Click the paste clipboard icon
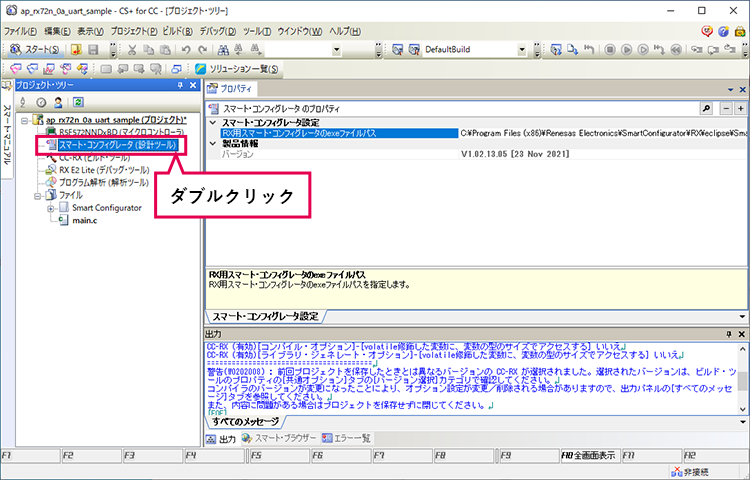The height and width of the screenshot is (480, 750). [x=165, y=49]
